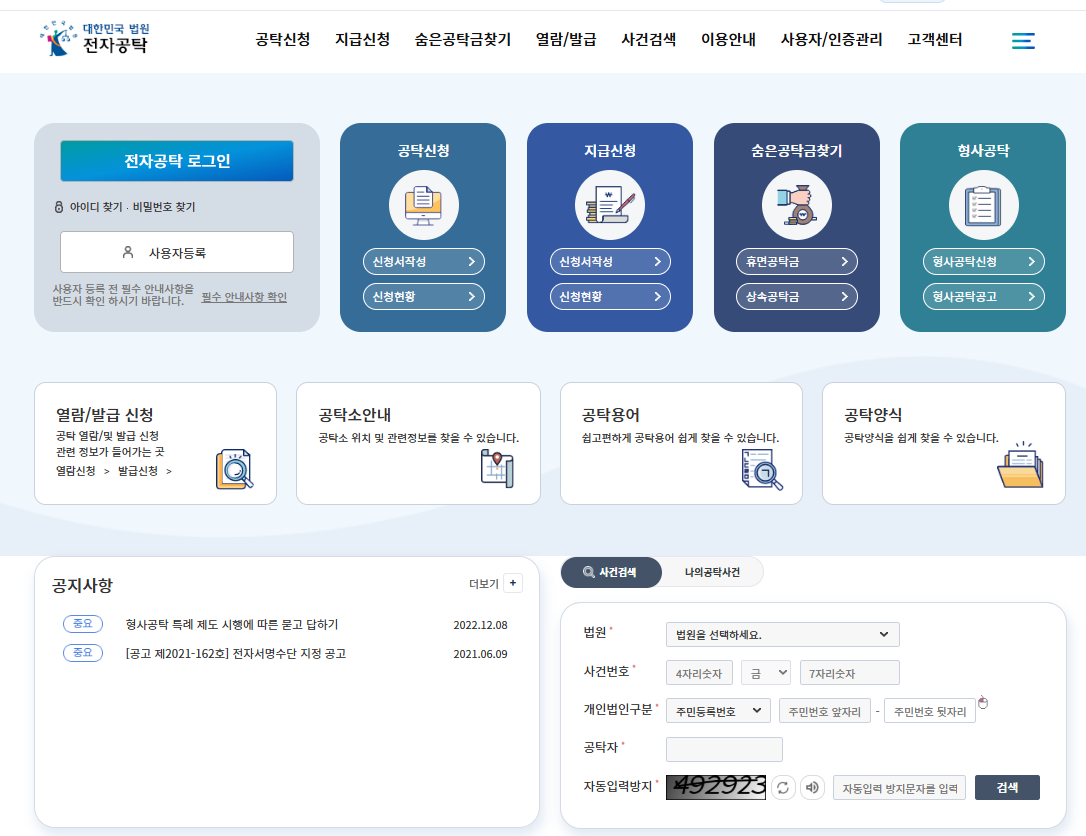Click the monitor icon on the 공탁신청 card

point(423,205)
